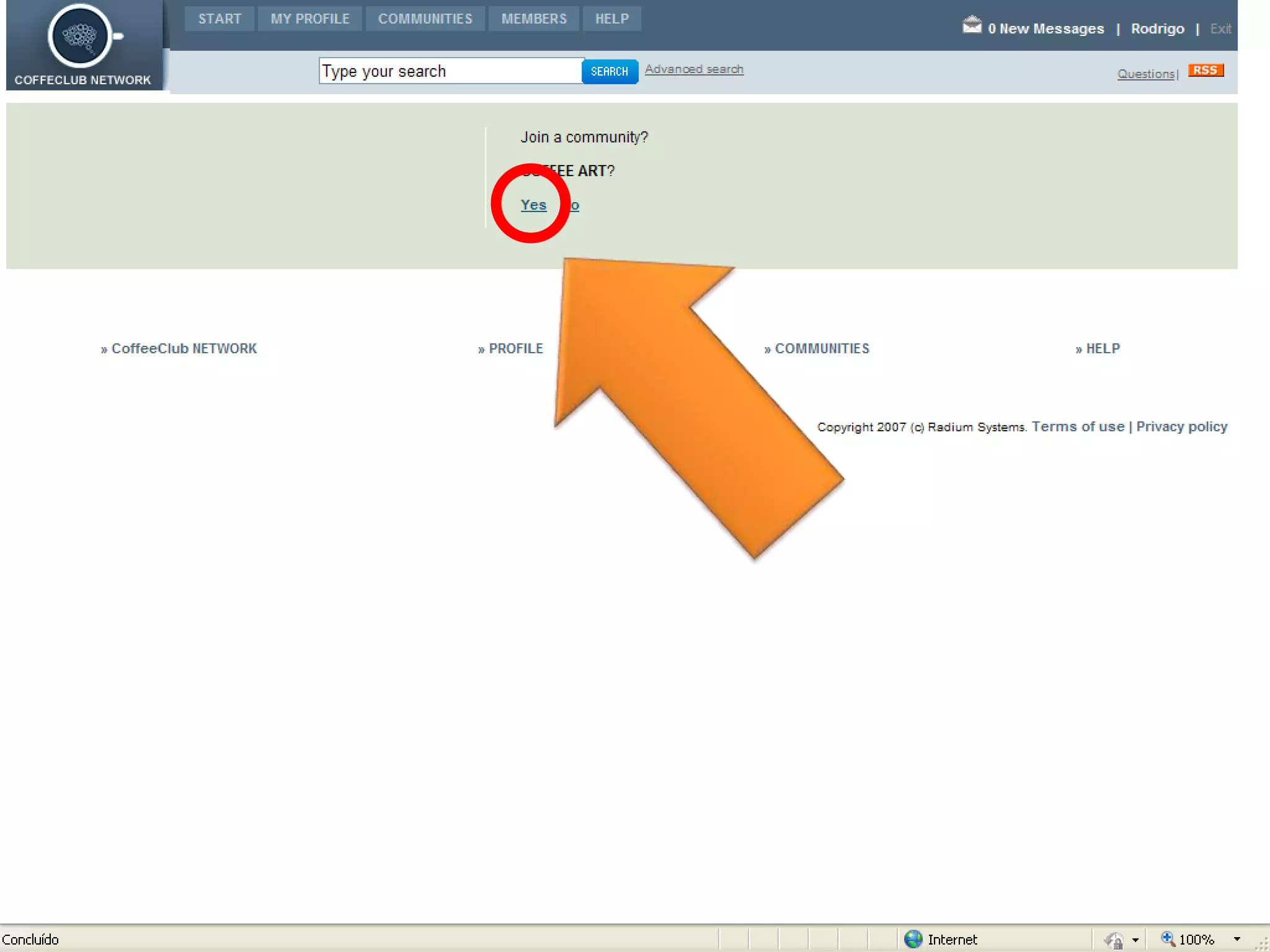The height and width of the screenshot is (952, 1270).
Task: Open the START menu item
Action: click(220, 19)
